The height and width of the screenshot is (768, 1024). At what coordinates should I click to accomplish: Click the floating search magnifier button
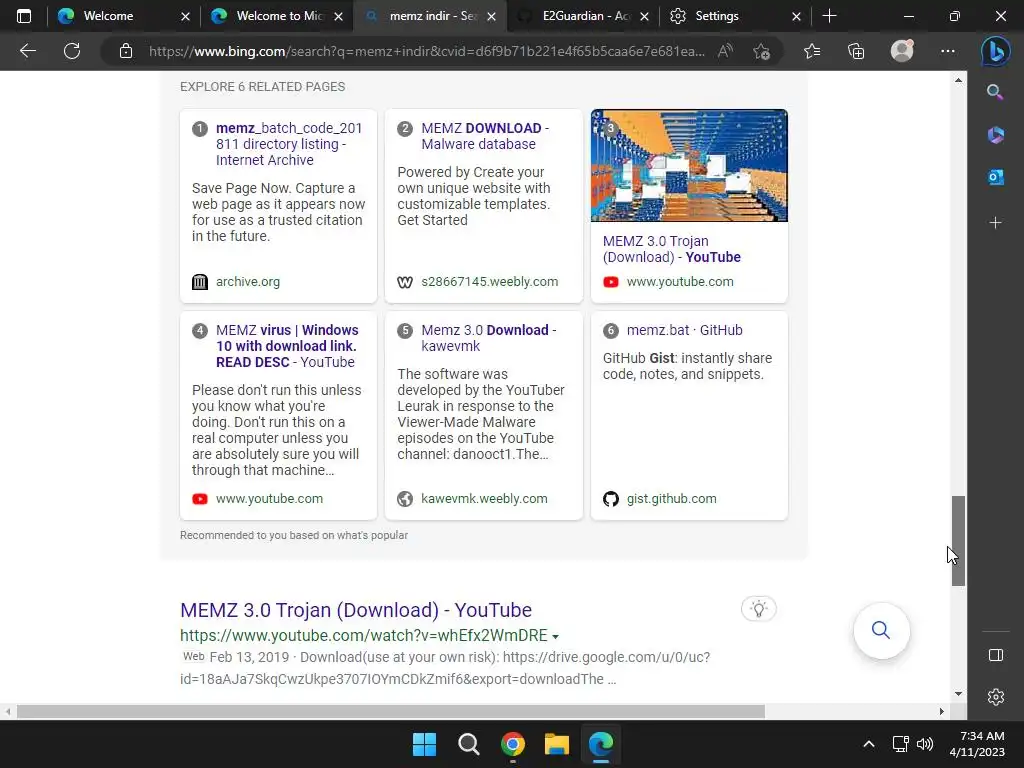(x=881, y=630)
